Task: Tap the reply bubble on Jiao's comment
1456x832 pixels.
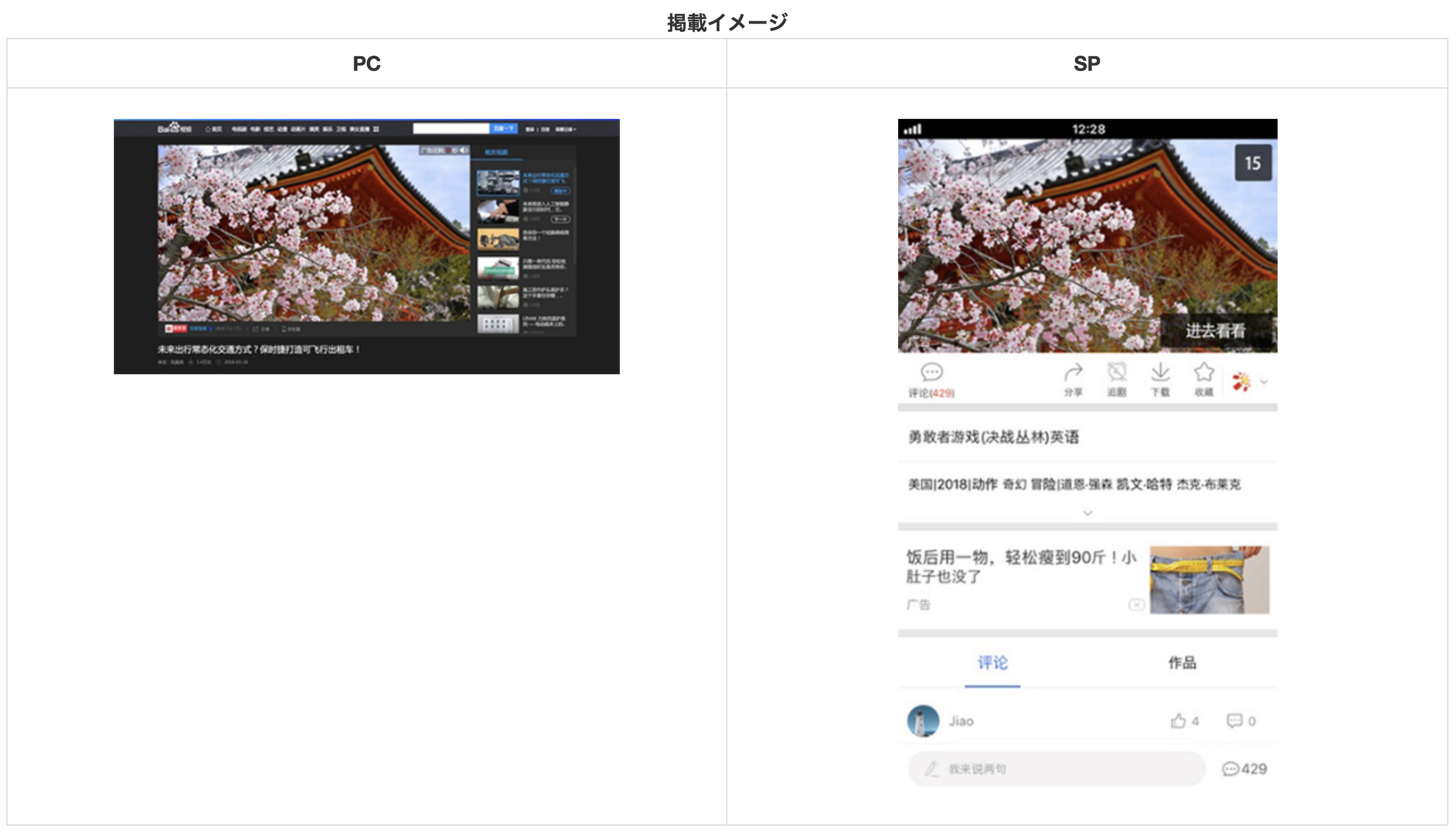Action: tap(1234, 721)
